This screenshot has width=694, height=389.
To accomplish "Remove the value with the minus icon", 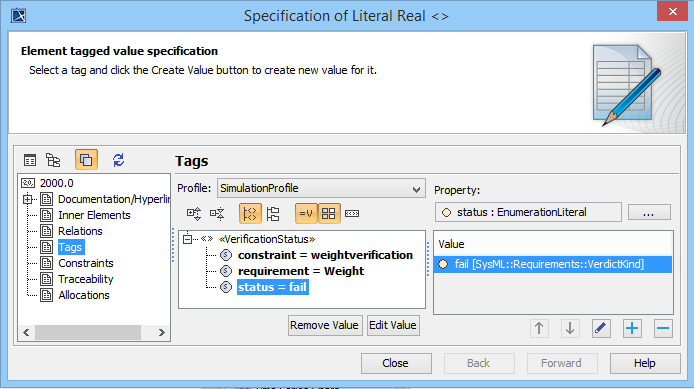I will 663,328.
